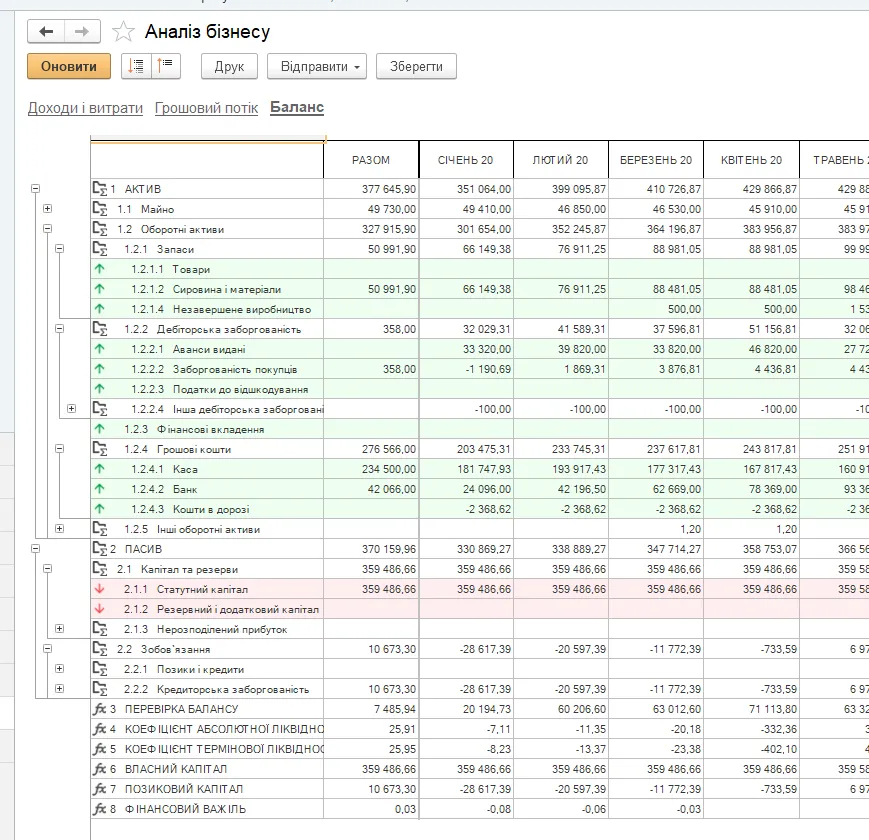The height and width of the screenshot is (840, 869).
Task: Expand 2.1.3 Нерозподілений прибуток group
Action: pyautogui.click(x=60, y=629)
